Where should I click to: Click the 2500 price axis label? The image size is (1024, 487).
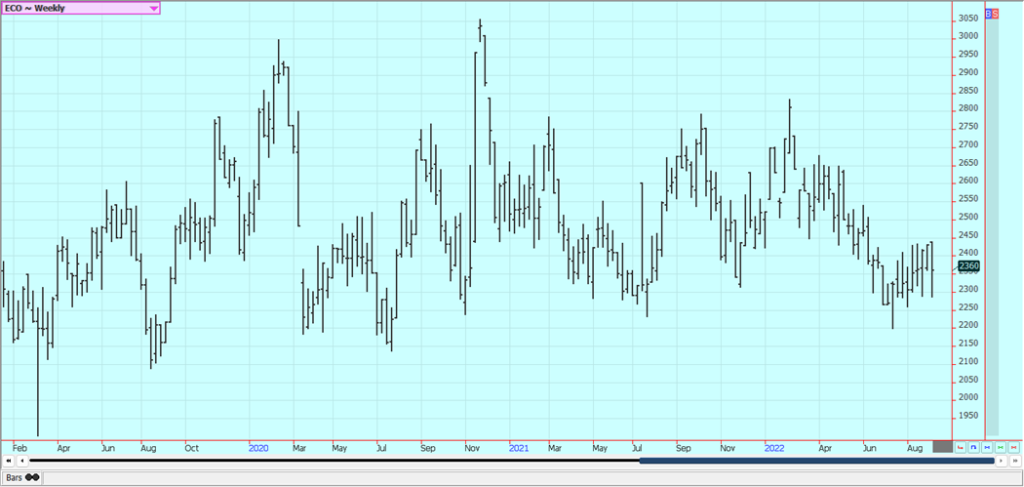pyautogui.click(x=968, y=217)
